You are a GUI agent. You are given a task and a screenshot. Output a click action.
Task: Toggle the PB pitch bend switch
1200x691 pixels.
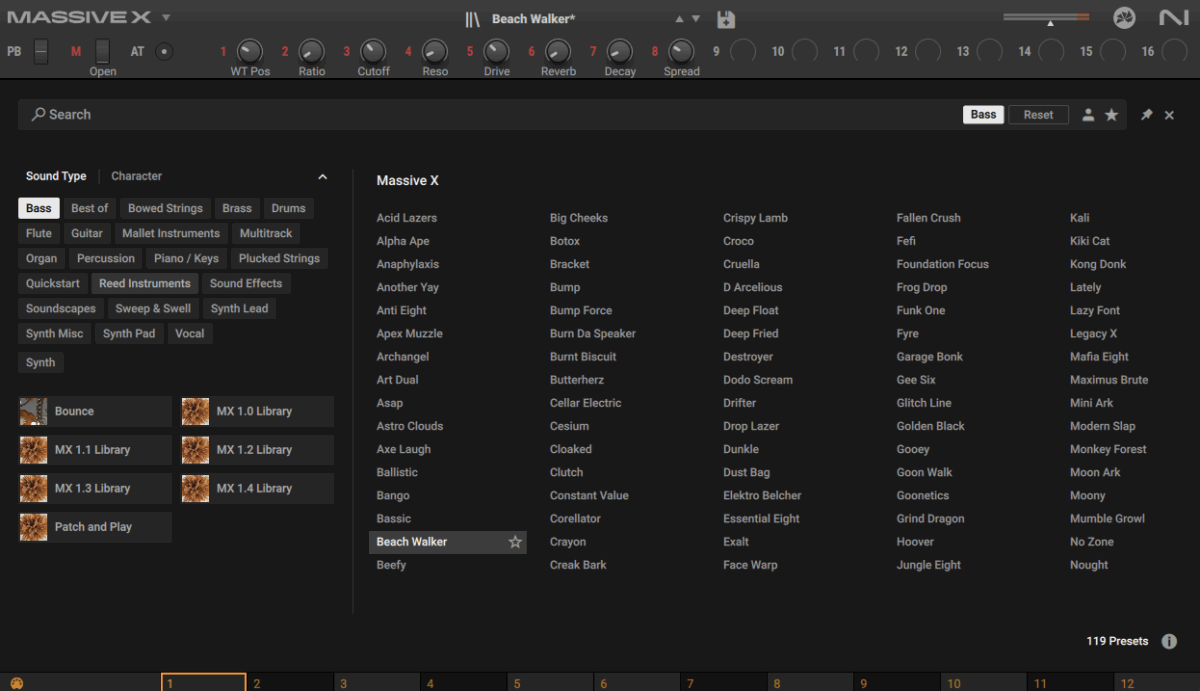(41, 51)
